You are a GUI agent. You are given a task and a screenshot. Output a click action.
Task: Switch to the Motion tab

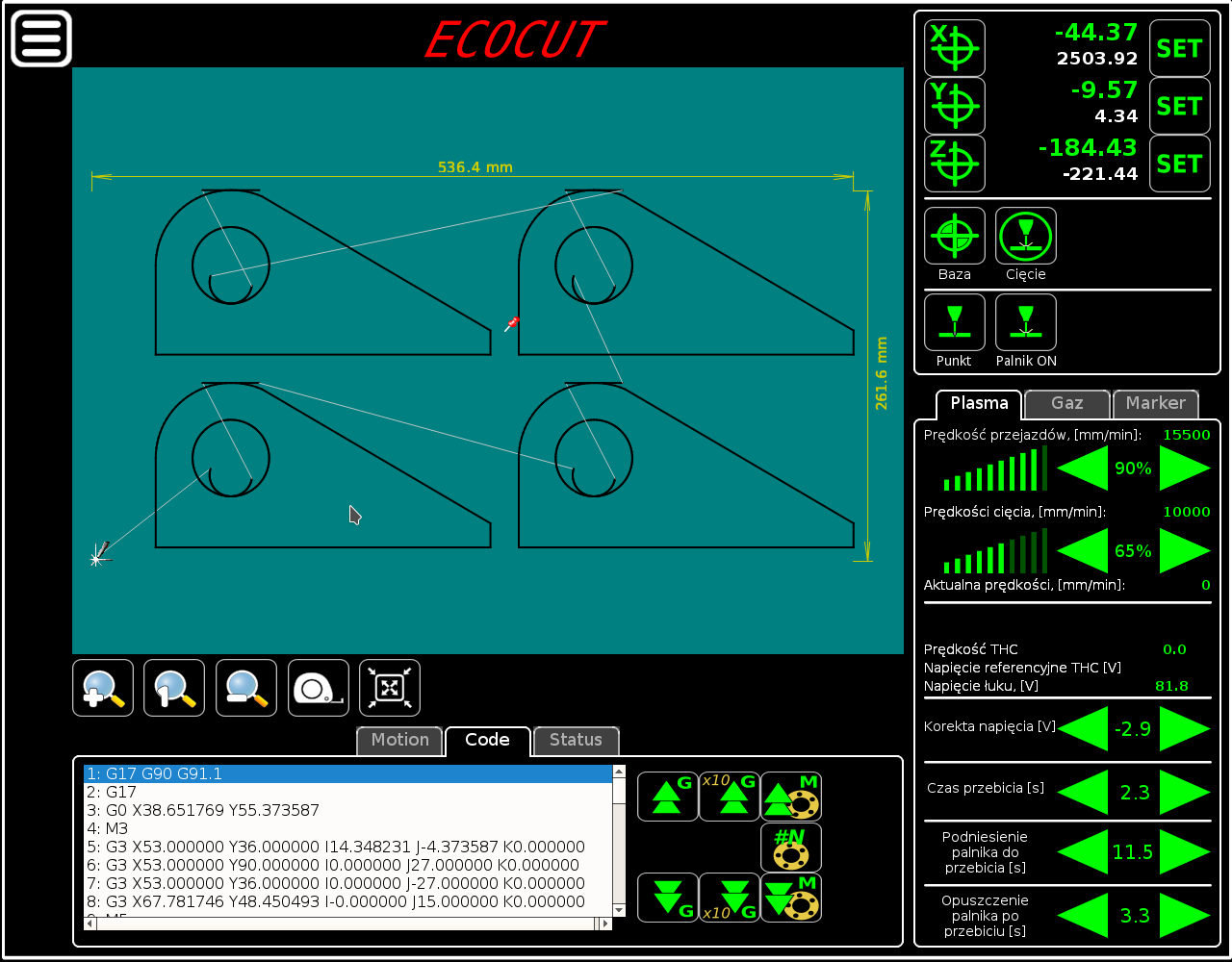[399, 741]
